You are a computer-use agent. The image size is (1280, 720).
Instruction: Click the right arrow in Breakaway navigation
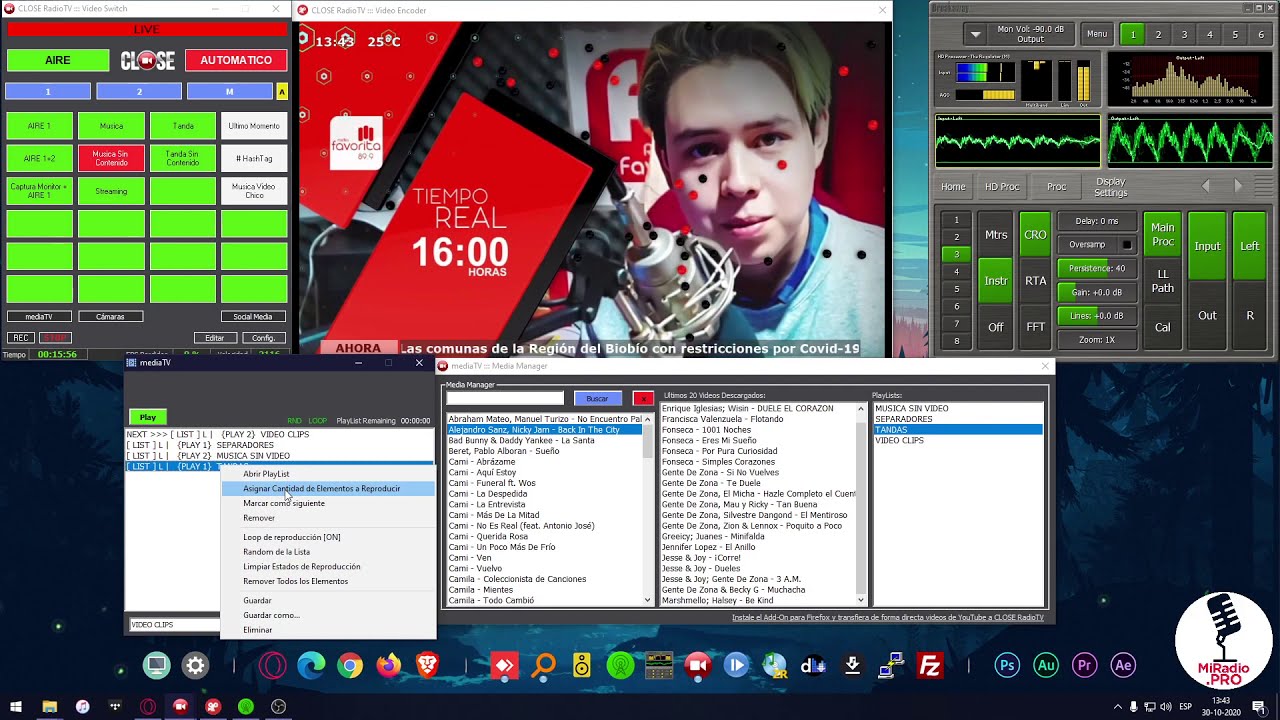[1238, 186]
